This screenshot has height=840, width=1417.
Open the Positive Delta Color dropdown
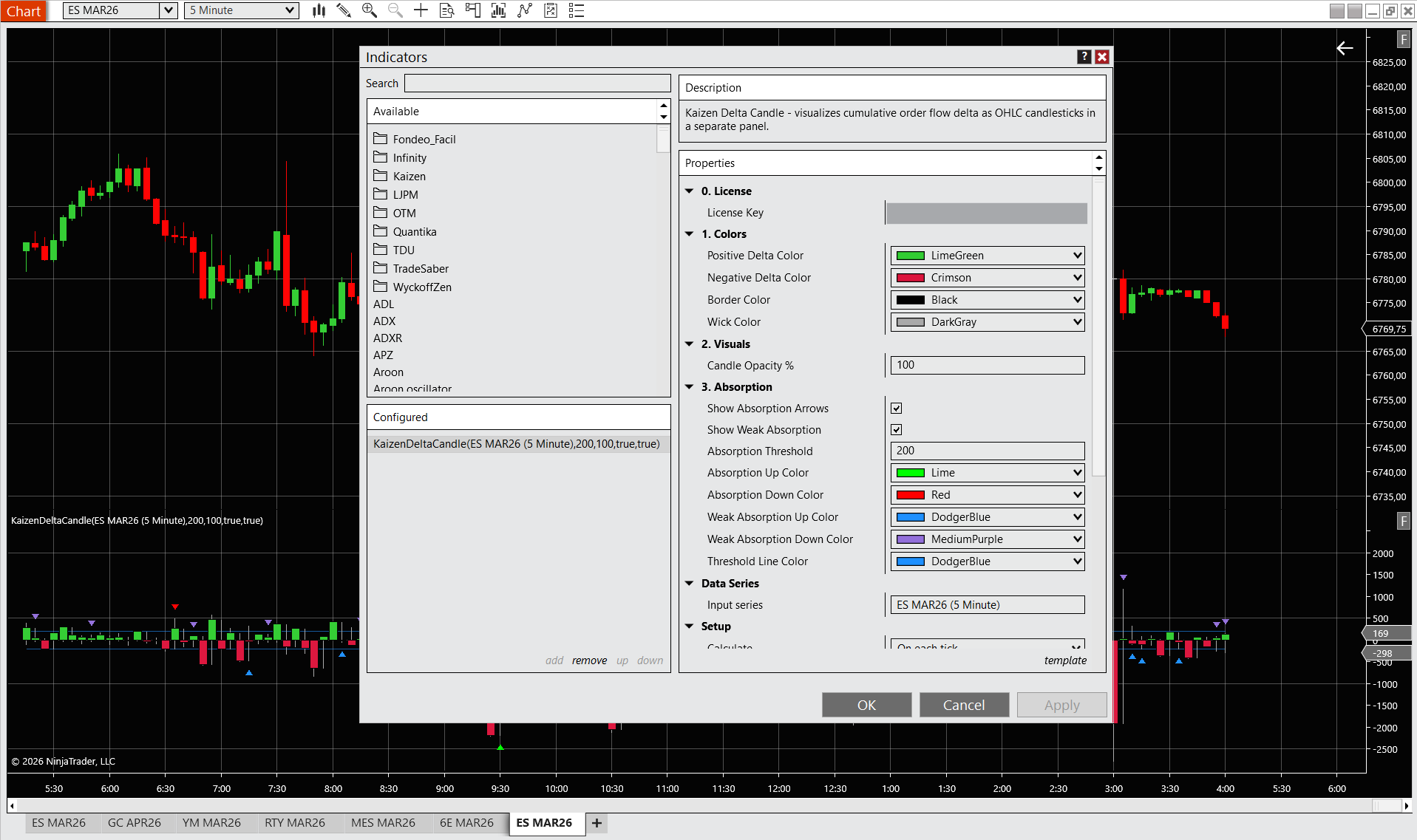point(987,256)
